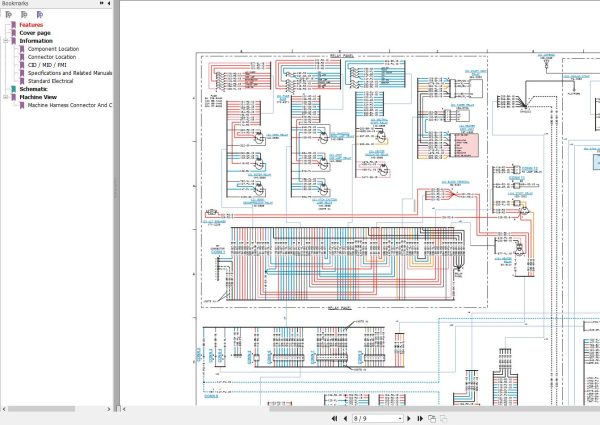This screenshot has height=425, width=600.
Task: Open the Standard Electrical bookmark
Action: click(x=50, y=81)
